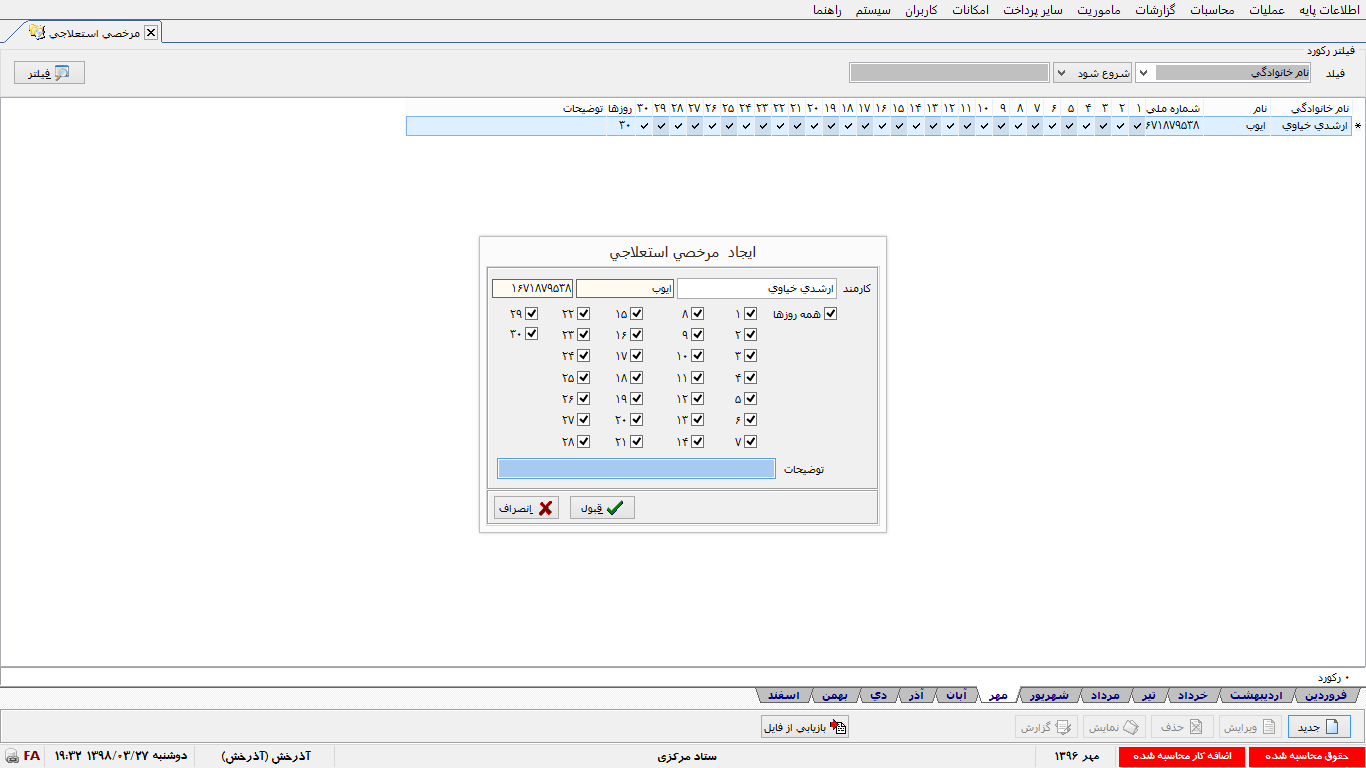Click the جدید button in bottom toolbar

coord(1319,727)
